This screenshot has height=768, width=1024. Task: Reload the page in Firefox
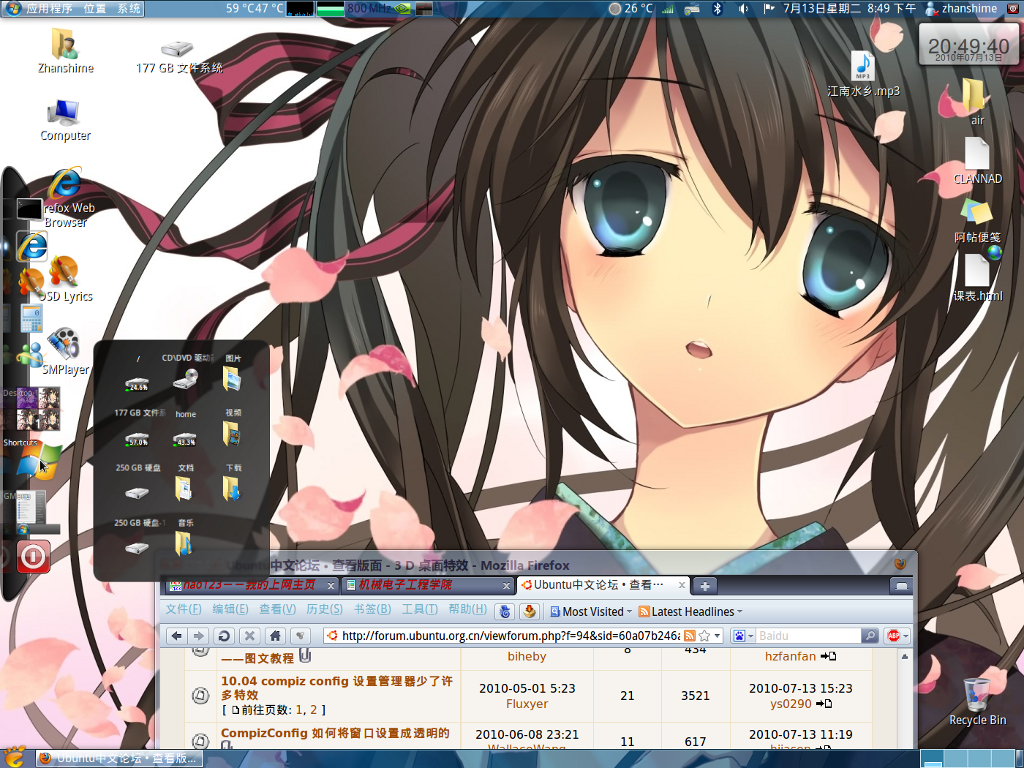(223, 635)
